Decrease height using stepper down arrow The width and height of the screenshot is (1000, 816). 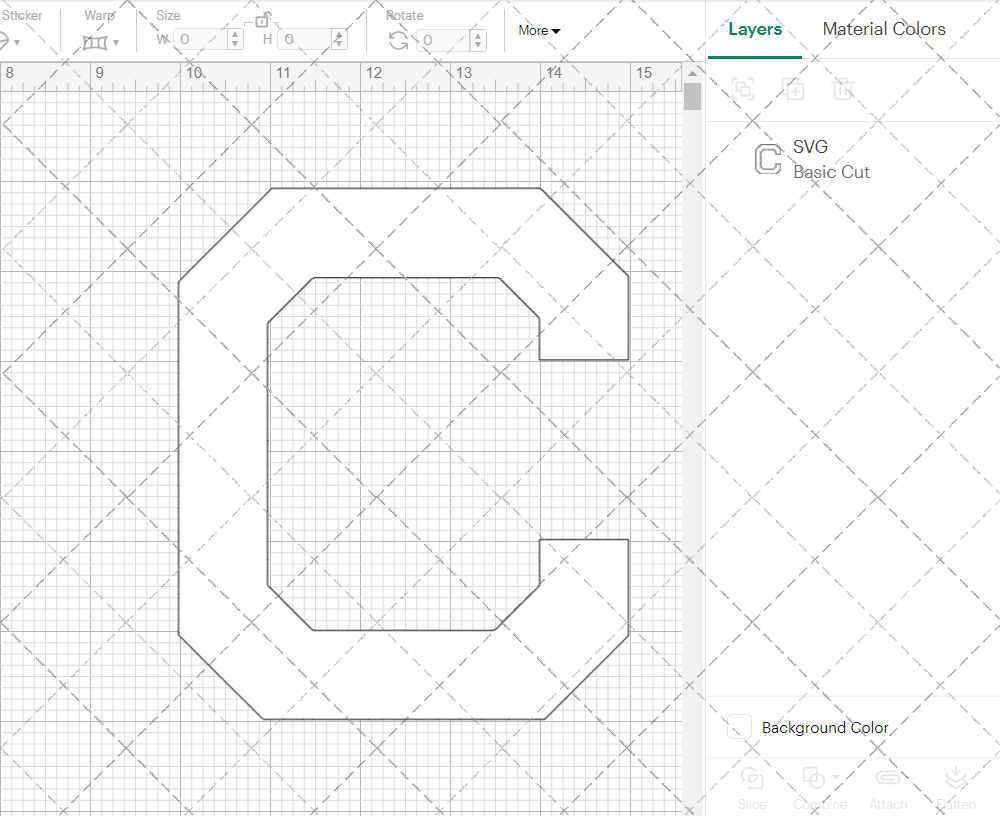[x=339, y=45]
